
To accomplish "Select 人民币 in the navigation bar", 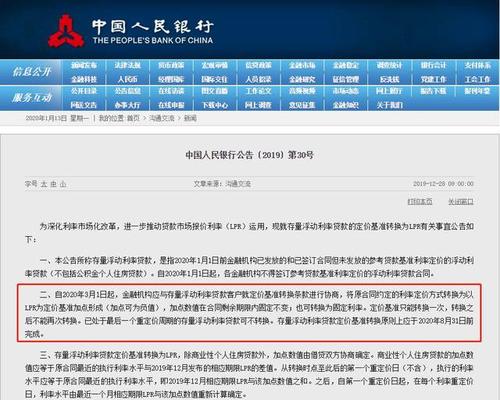I will 127,79.
